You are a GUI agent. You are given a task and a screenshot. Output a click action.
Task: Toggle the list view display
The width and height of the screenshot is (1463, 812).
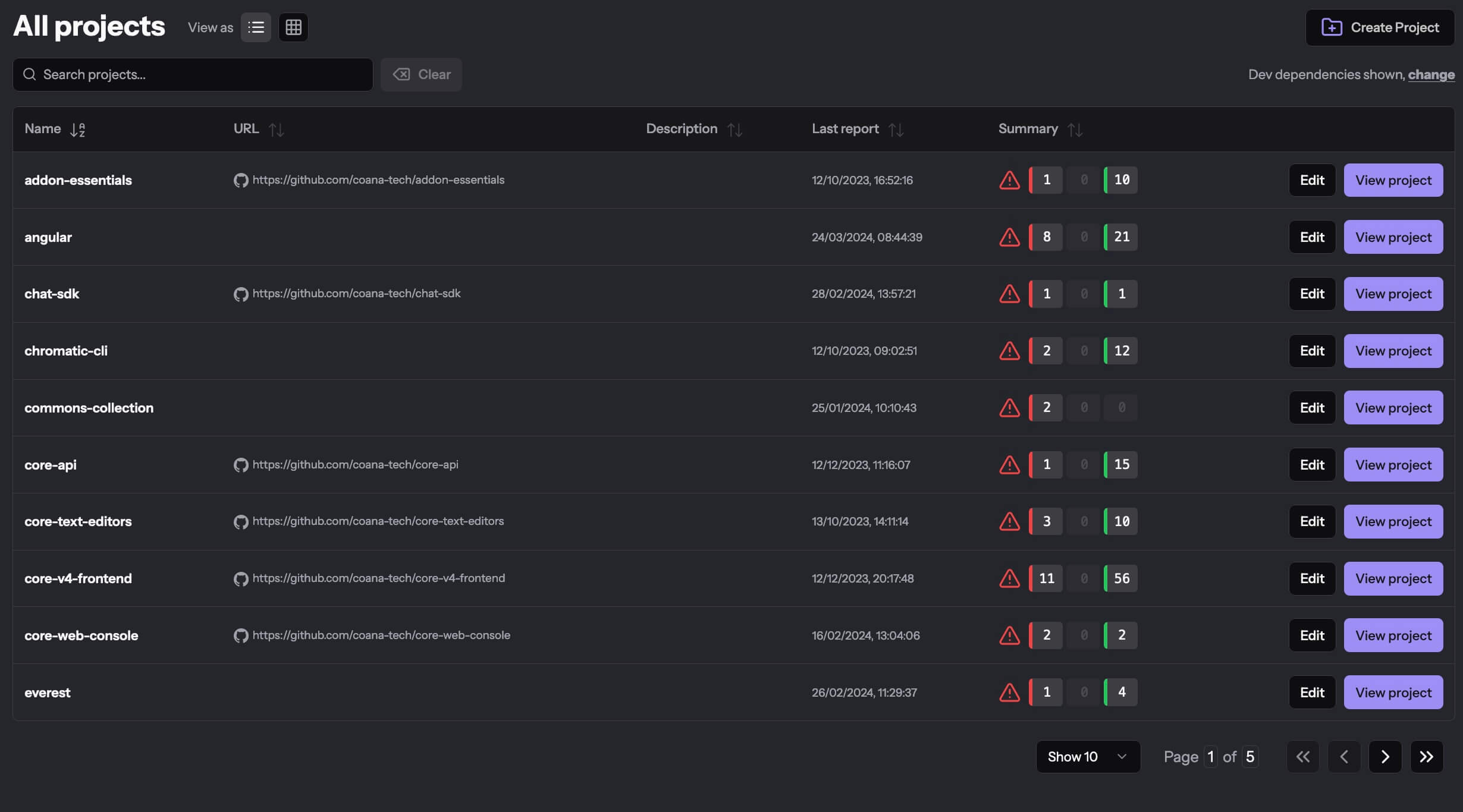(x=256, y=27)
